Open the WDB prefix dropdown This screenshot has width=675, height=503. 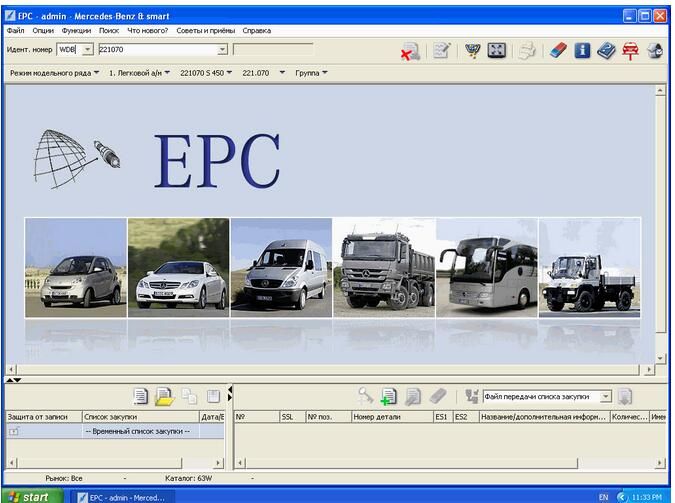click(87, 49)
